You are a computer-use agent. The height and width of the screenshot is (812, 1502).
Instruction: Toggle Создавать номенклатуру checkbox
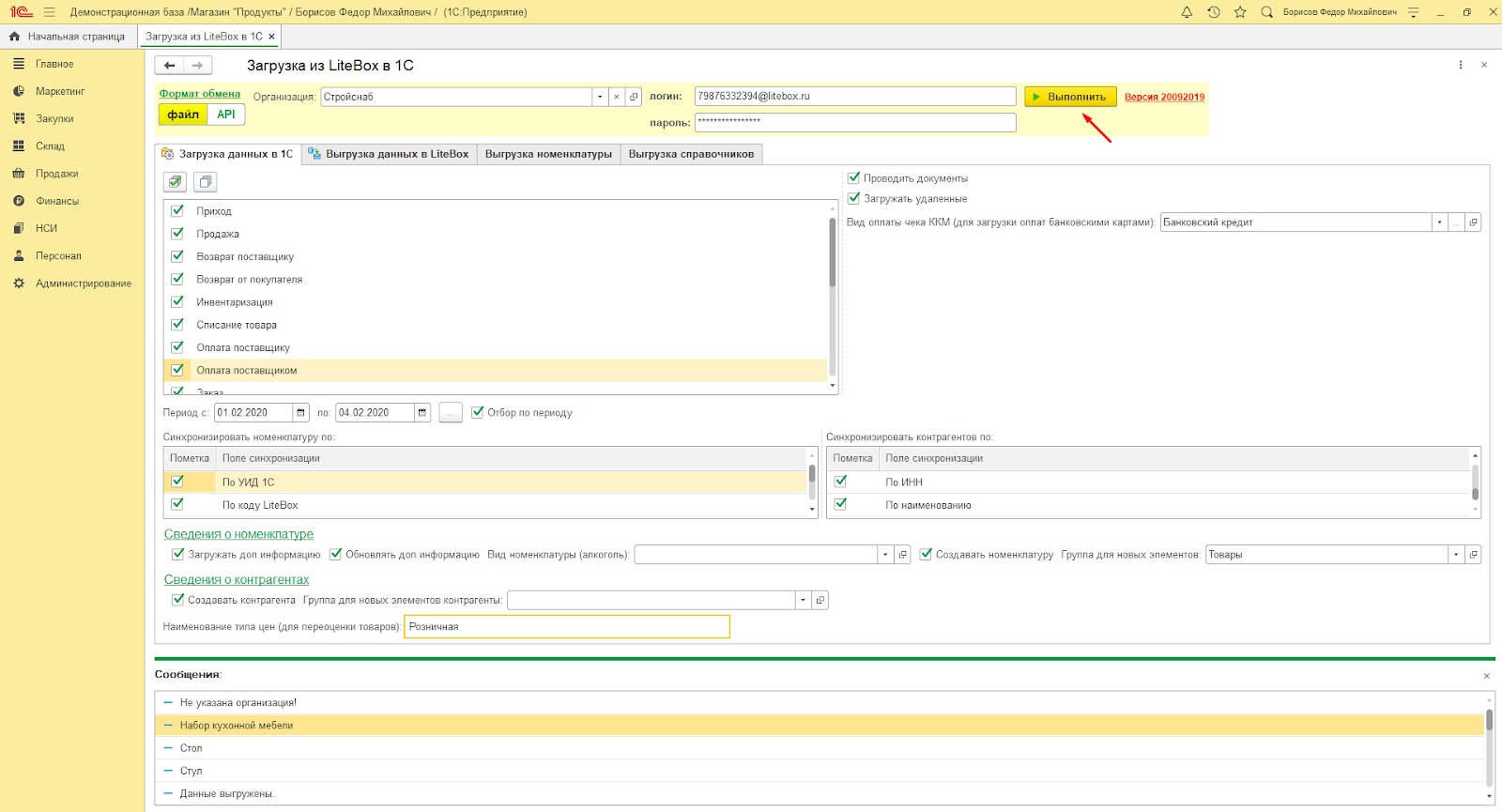[926, 554]
